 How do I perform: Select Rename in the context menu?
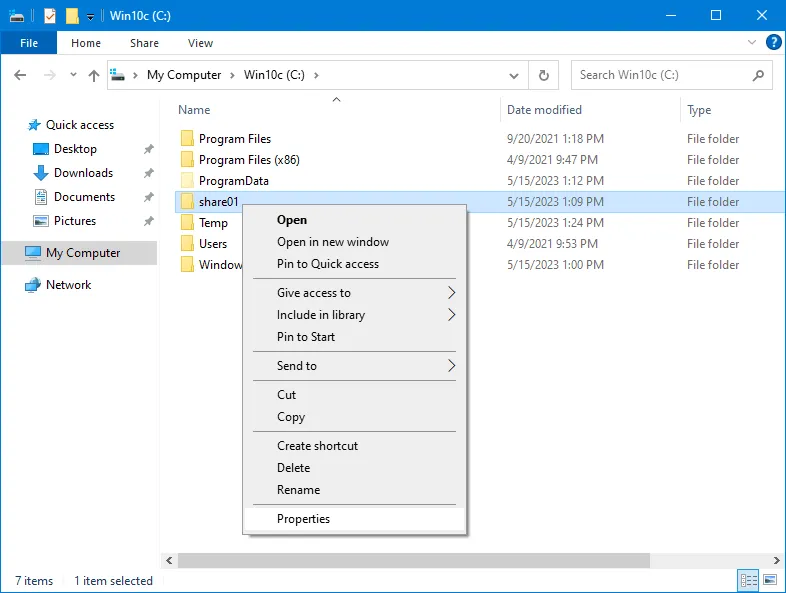tap(298, 490)
